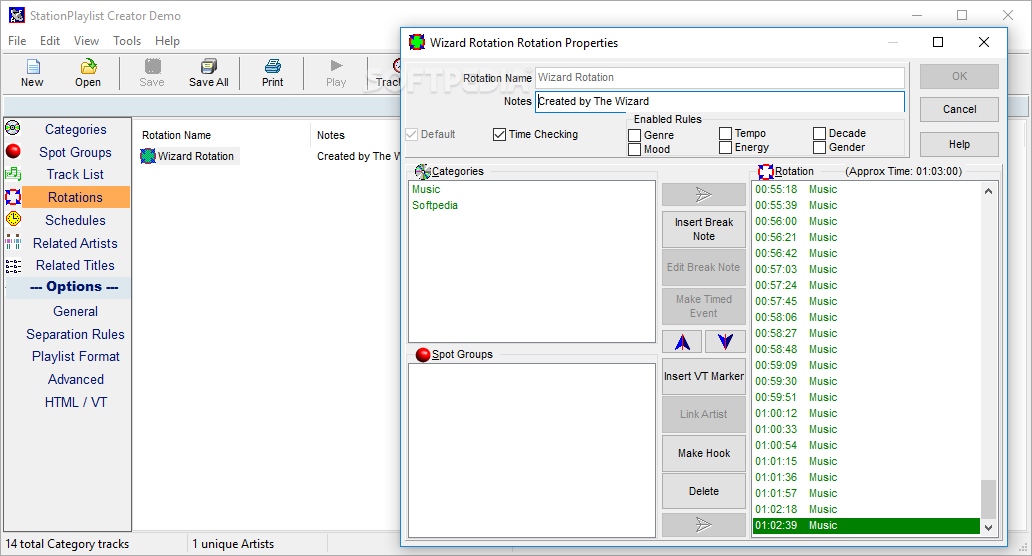This screenshot has width=1032, height=556.
Task: Open General options in sidebar
Action: pyautogui.click(x=76, y=311)
